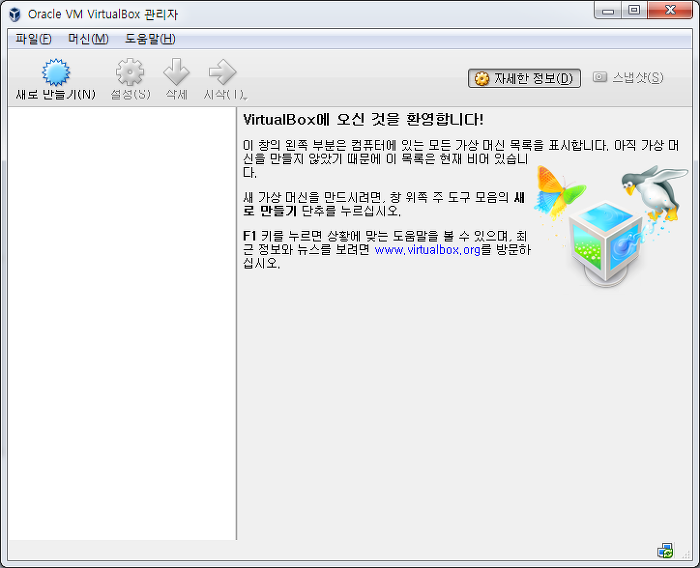The height and width of the screenshot is (568, 700).
Task: Open the 도움말(H) menu
Action: point(150,39)
